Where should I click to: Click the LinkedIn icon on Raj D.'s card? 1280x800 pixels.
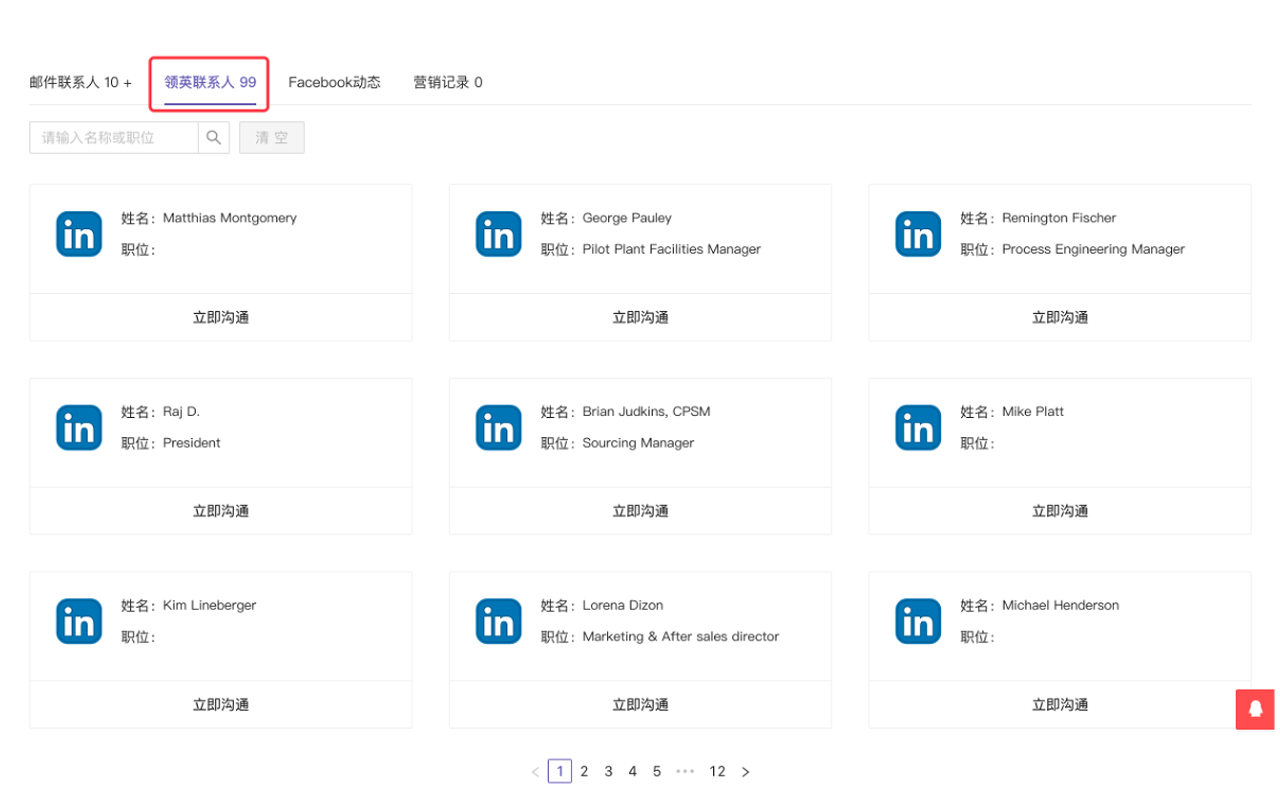click(78, 427)
